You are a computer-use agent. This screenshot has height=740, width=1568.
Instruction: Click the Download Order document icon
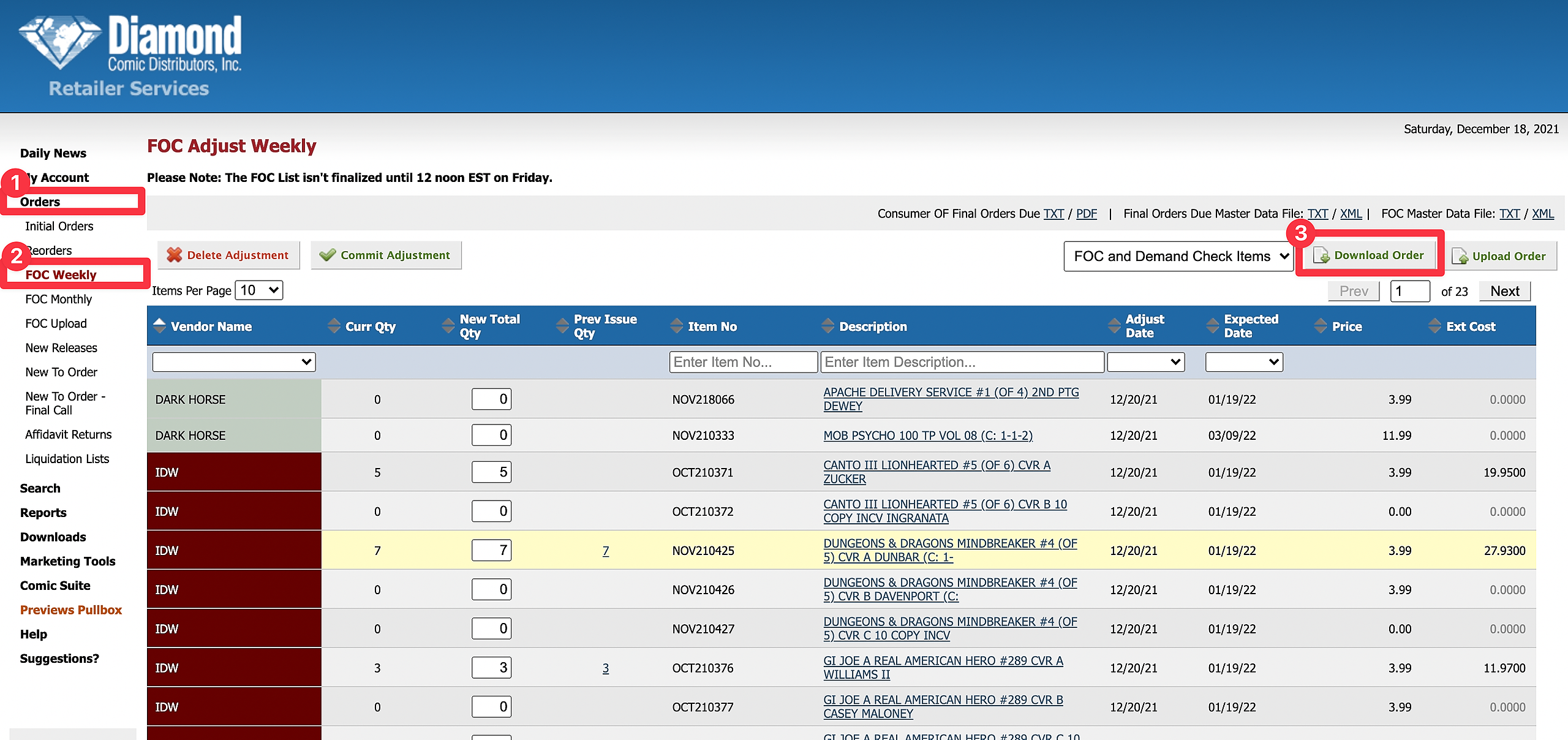coord(1321,255)
